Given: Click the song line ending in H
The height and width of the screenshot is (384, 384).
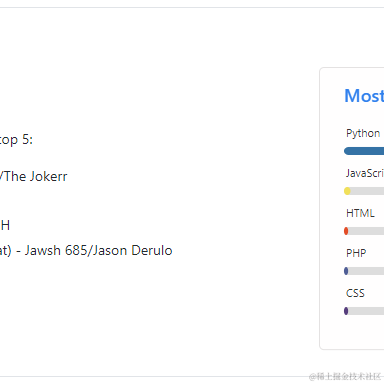Looking at the screenshot, I should pyautogui.click(x=5, y=225).
